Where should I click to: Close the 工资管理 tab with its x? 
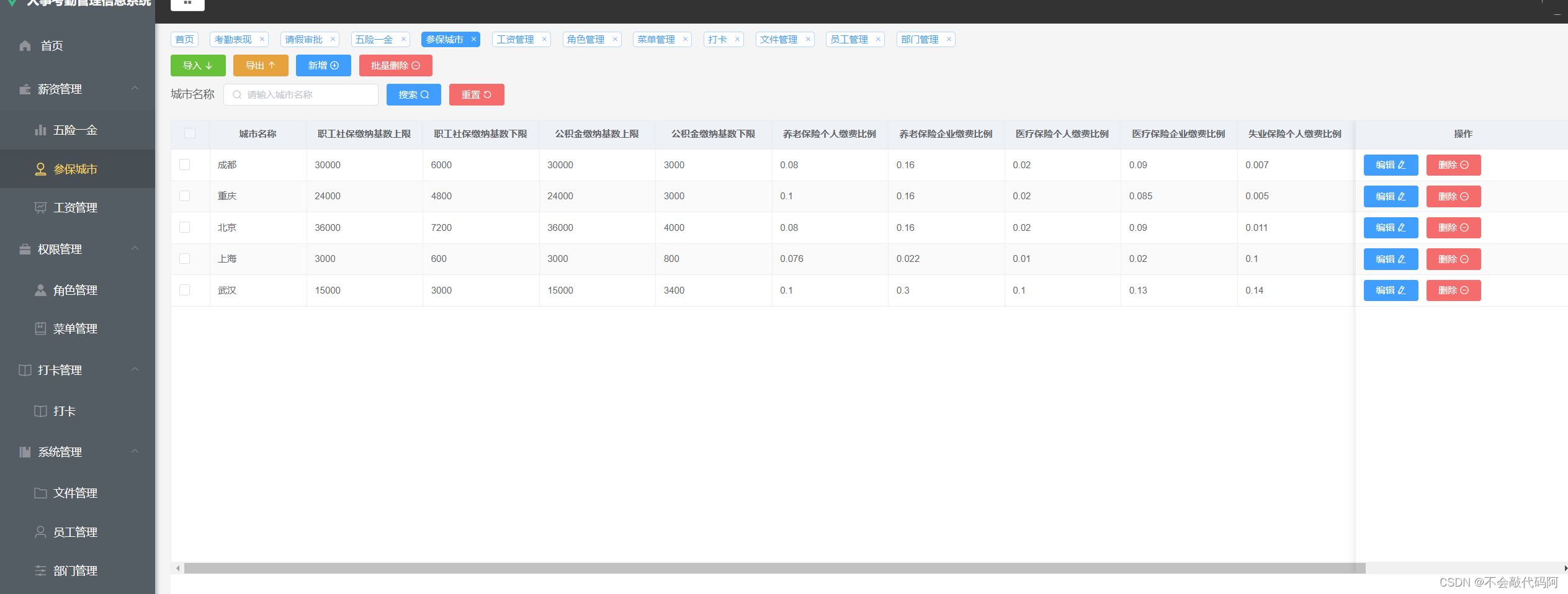pyautogui.click(x=544, y=40)
